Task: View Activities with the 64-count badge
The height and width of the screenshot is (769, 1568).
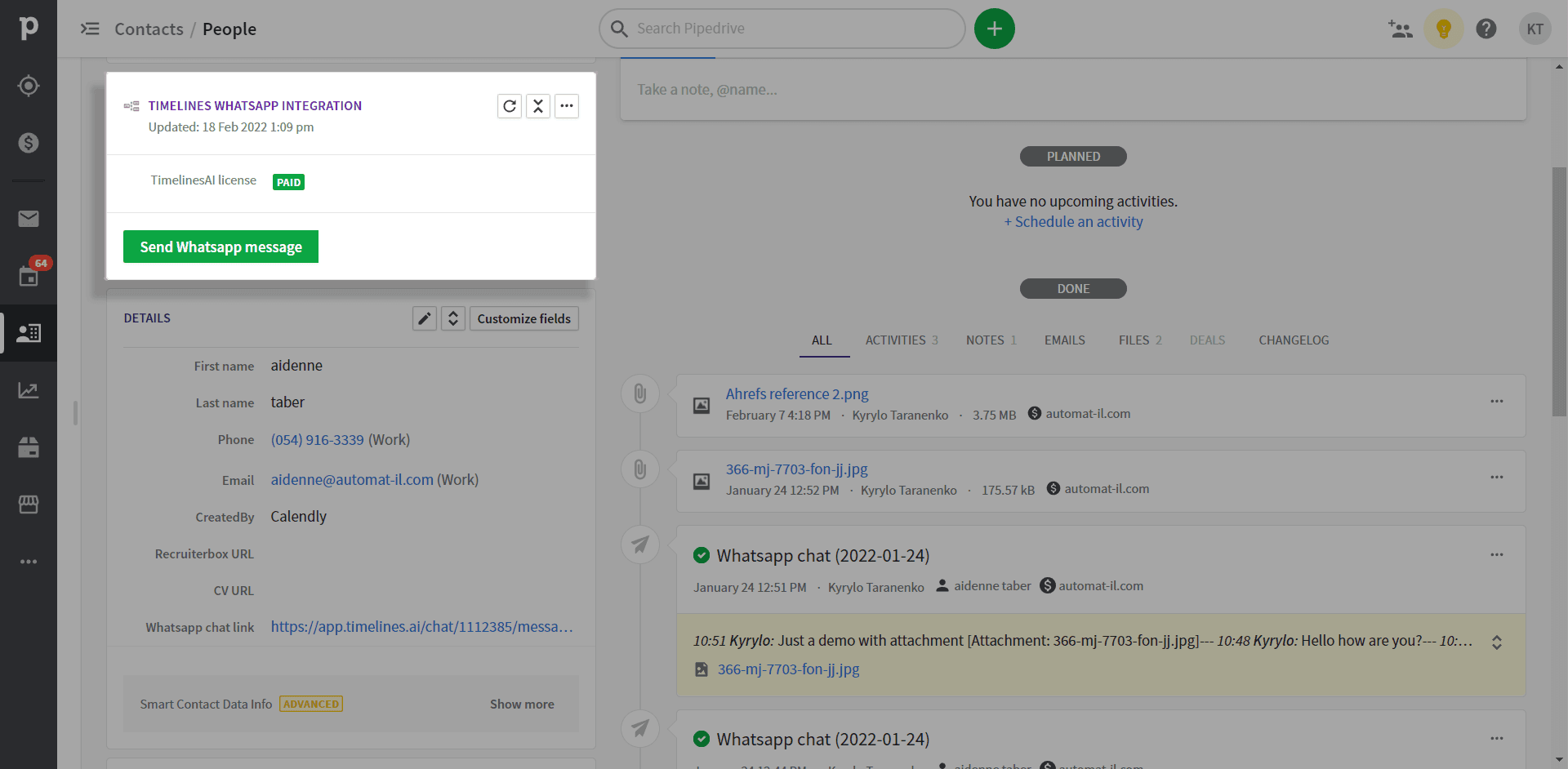Action: click(x=29, y=276)
